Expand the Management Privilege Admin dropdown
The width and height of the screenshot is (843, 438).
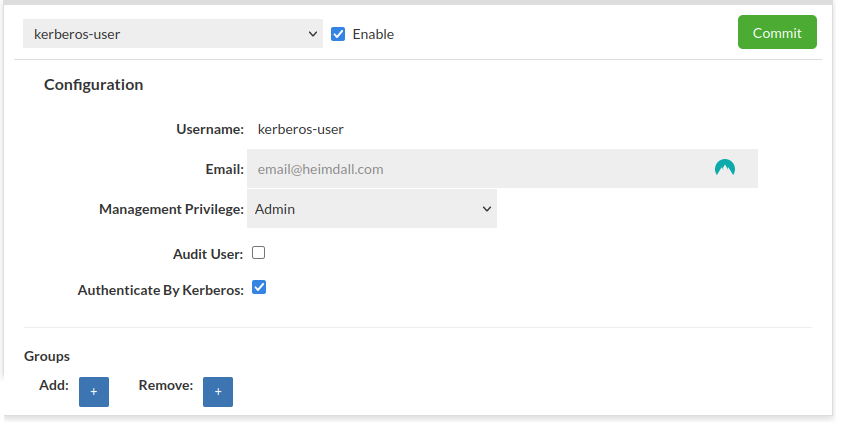(371, 209)
